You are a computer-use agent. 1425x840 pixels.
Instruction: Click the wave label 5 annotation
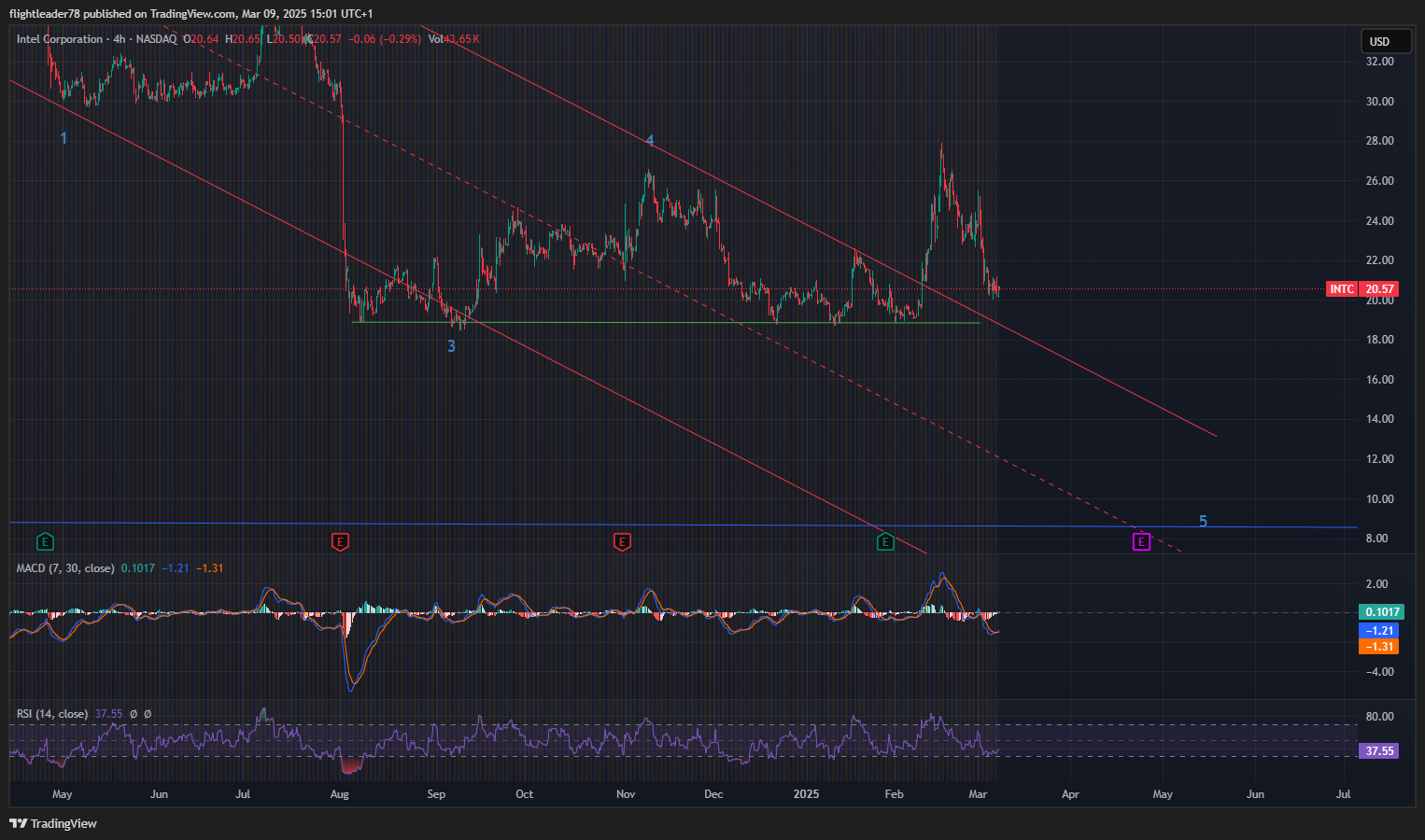pyautogui.click(x=1203, y=522)
